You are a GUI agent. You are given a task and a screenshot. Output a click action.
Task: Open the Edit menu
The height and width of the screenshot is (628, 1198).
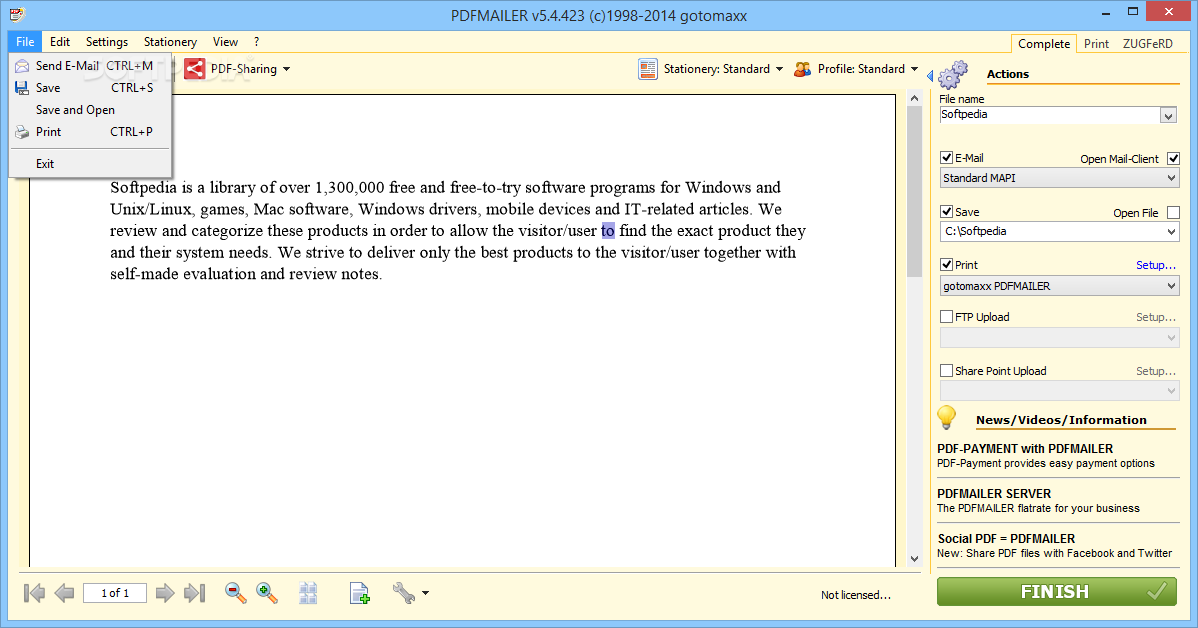click(x=60, y=42)
